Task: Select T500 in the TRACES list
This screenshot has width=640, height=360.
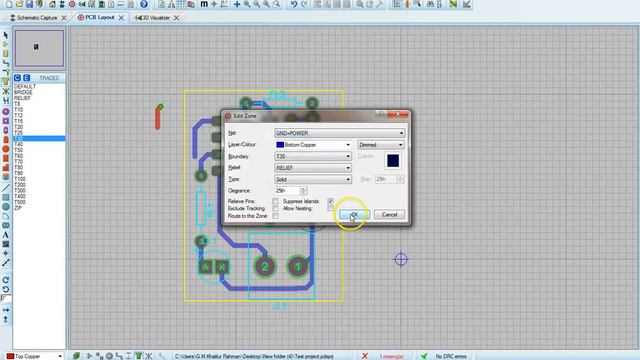Action: [x=20, y=202]
